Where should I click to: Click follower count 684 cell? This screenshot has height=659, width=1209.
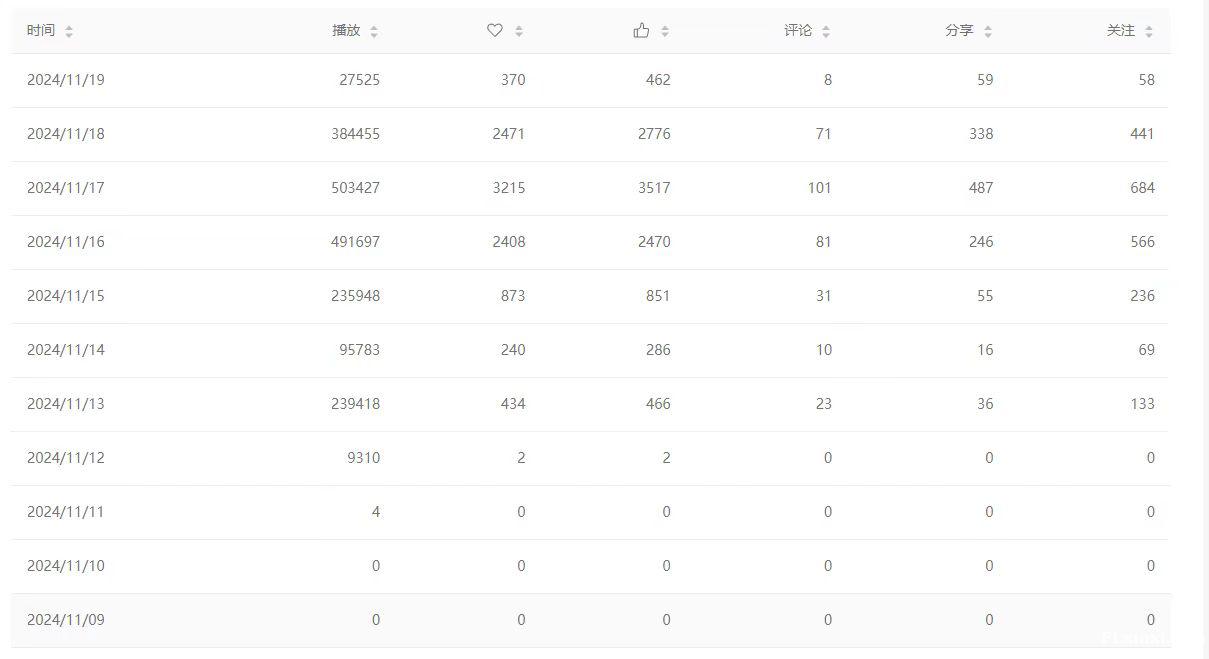1142,188
